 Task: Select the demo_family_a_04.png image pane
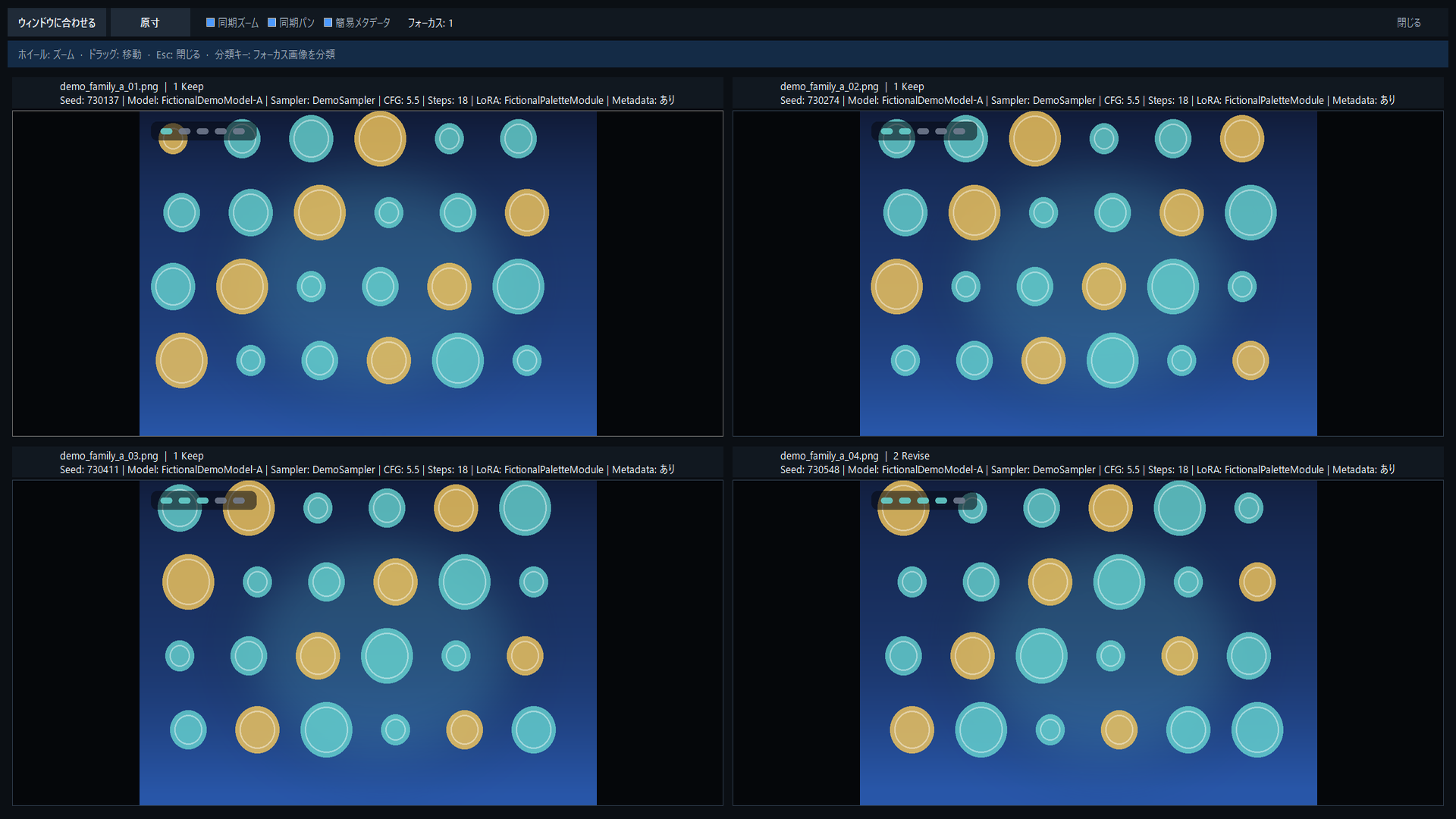pos(1088,643)
